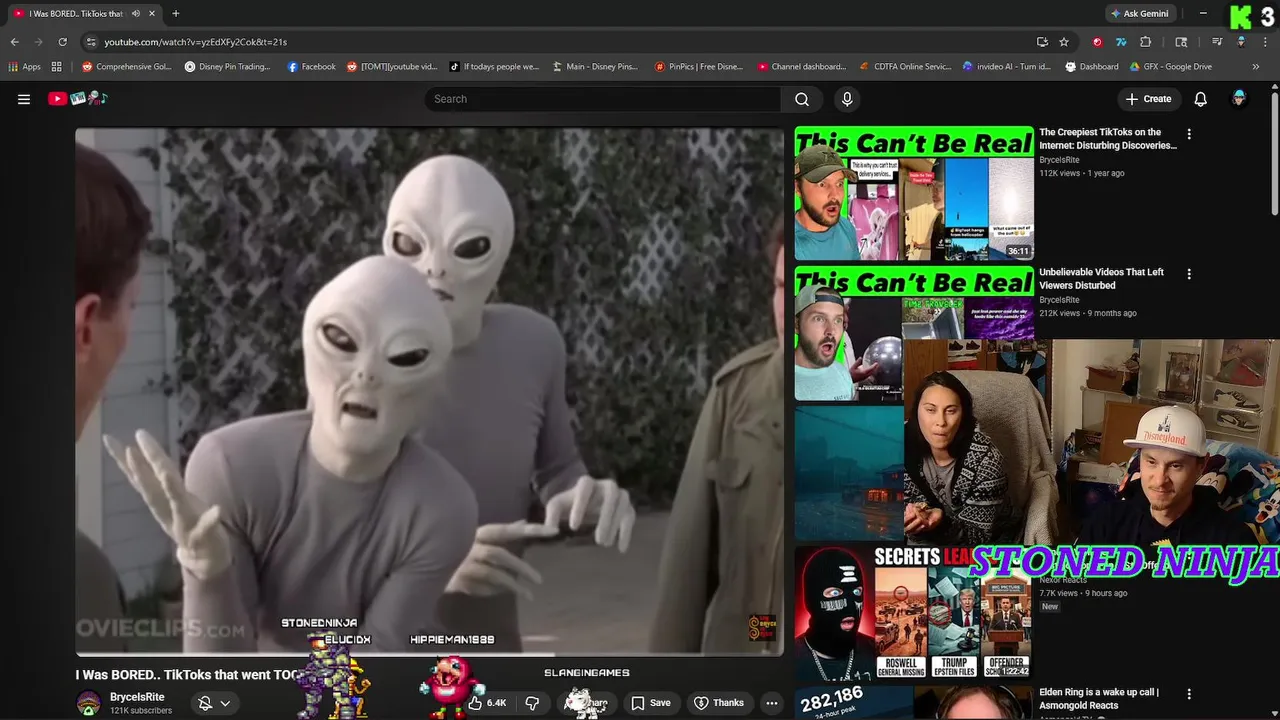Open 'The Creepiest TikToks on the Internet' title
The width and height of the screenshot is (1280, 720).
pyautogui.click(x=1108, y=138)
